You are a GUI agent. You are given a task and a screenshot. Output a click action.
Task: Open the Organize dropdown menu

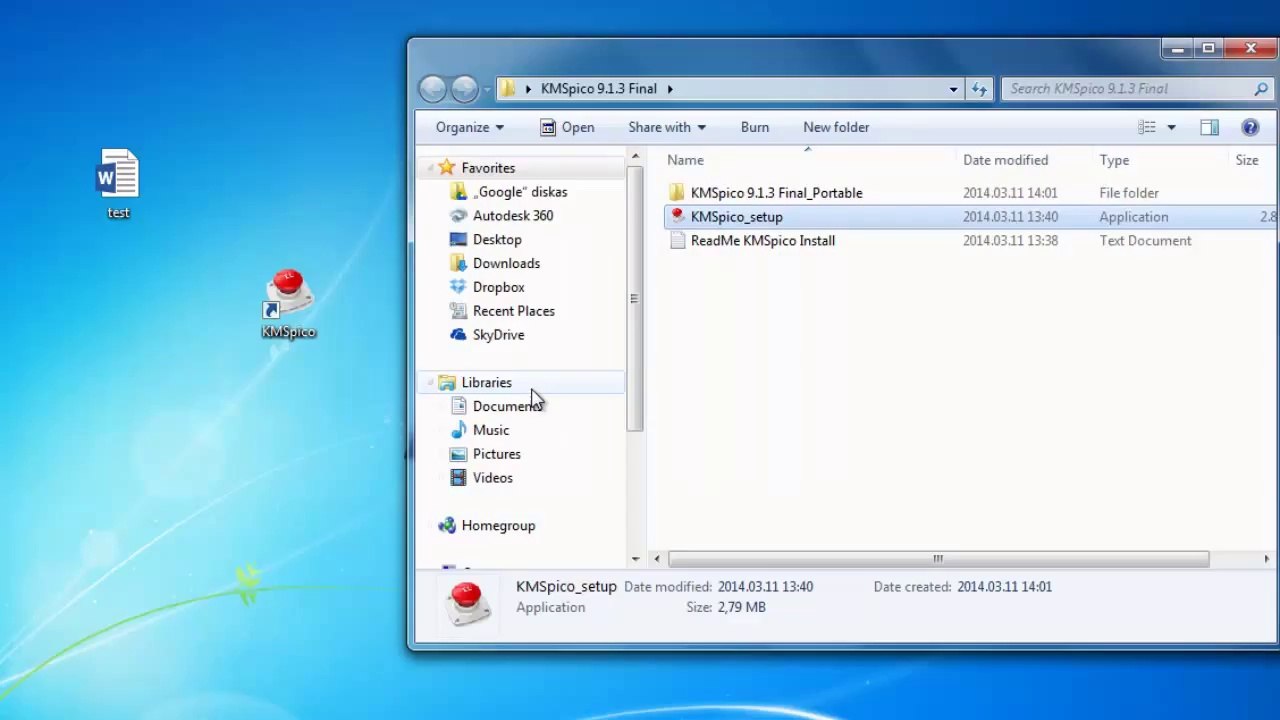coord(470,127)
